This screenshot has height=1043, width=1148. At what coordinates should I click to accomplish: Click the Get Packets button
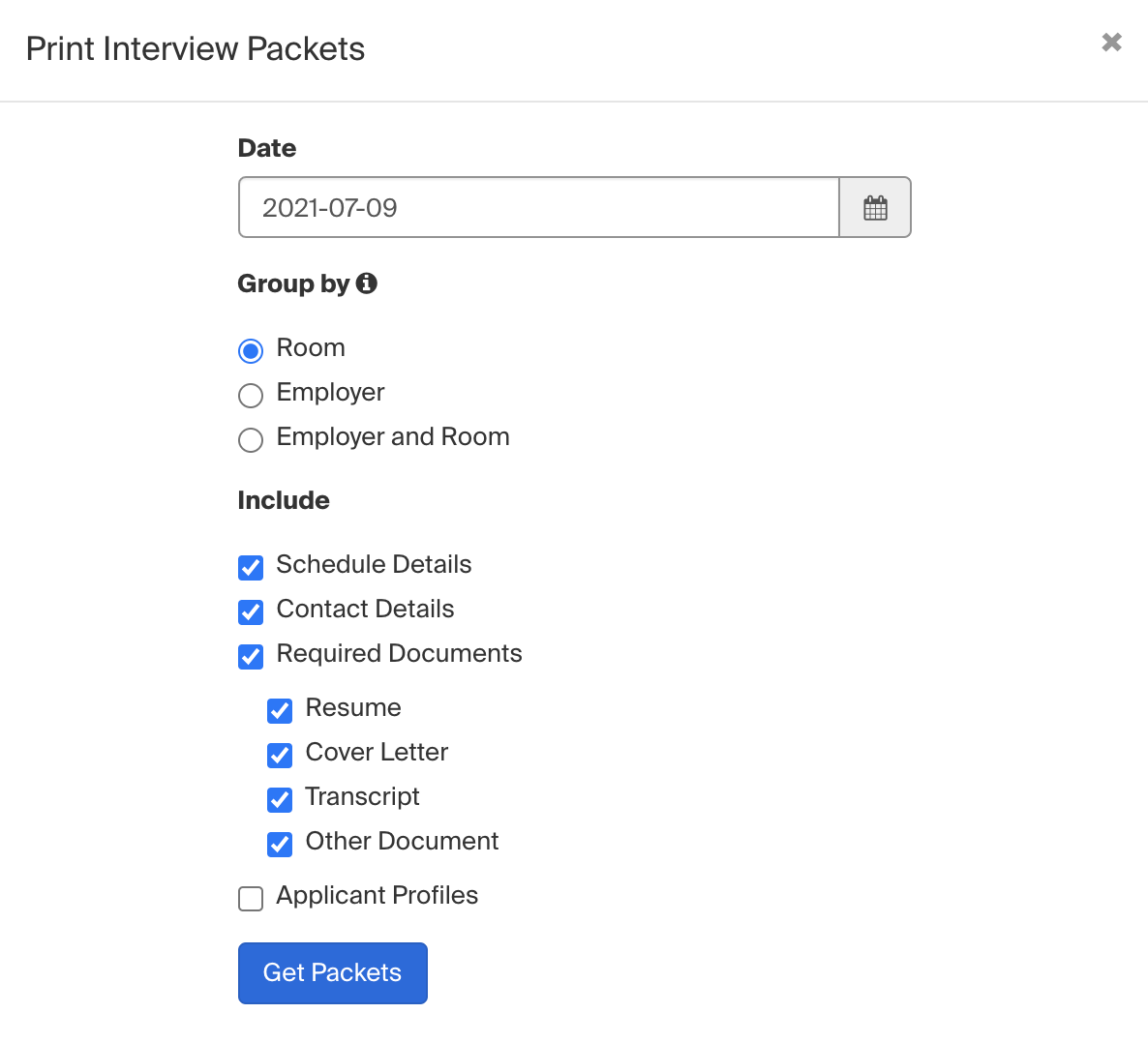[332, 972]
